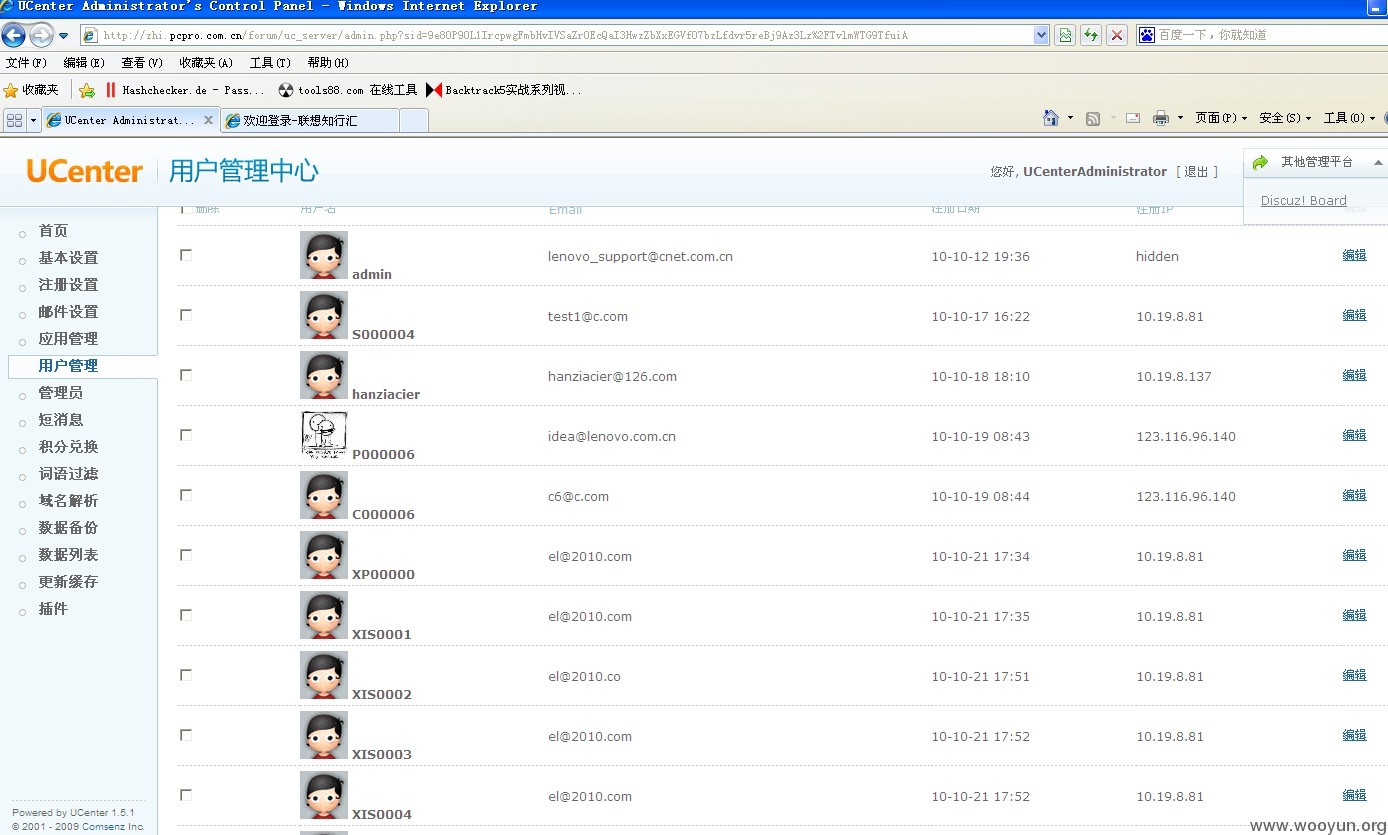Click the 编辑 link for XIS0004

point(1354,795)
